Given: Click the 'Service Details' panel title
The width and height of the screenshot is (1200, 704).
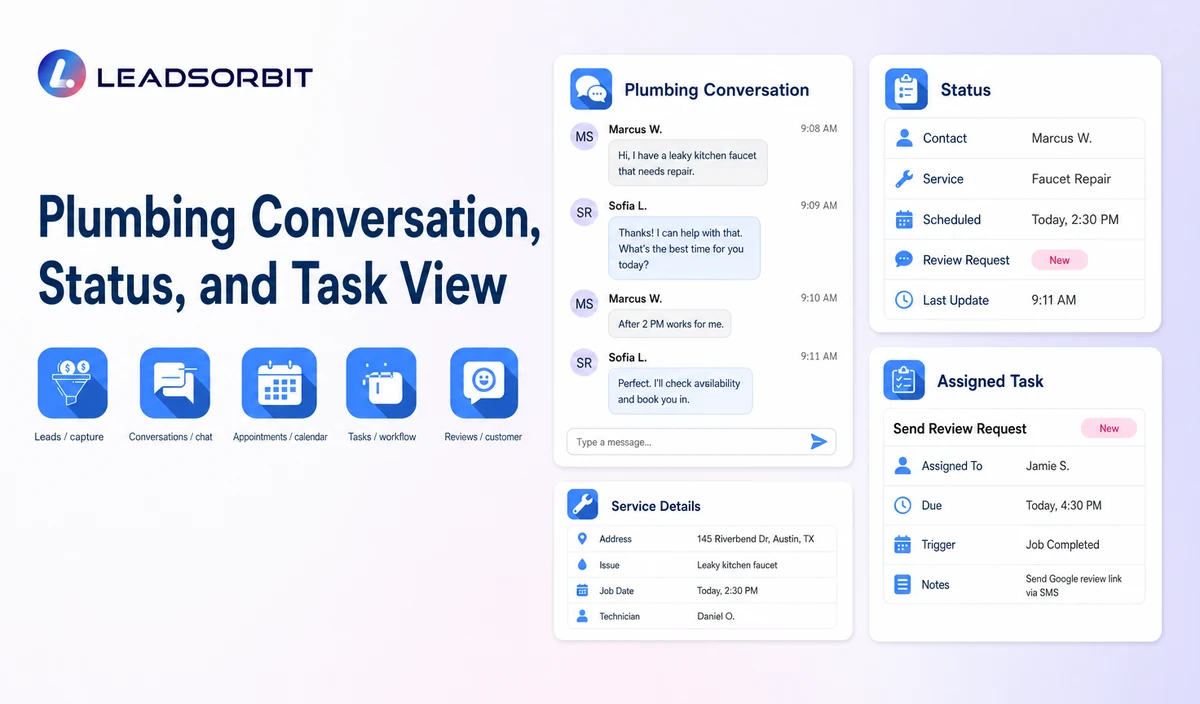Looking at the screenshot, I should [656, 506].
